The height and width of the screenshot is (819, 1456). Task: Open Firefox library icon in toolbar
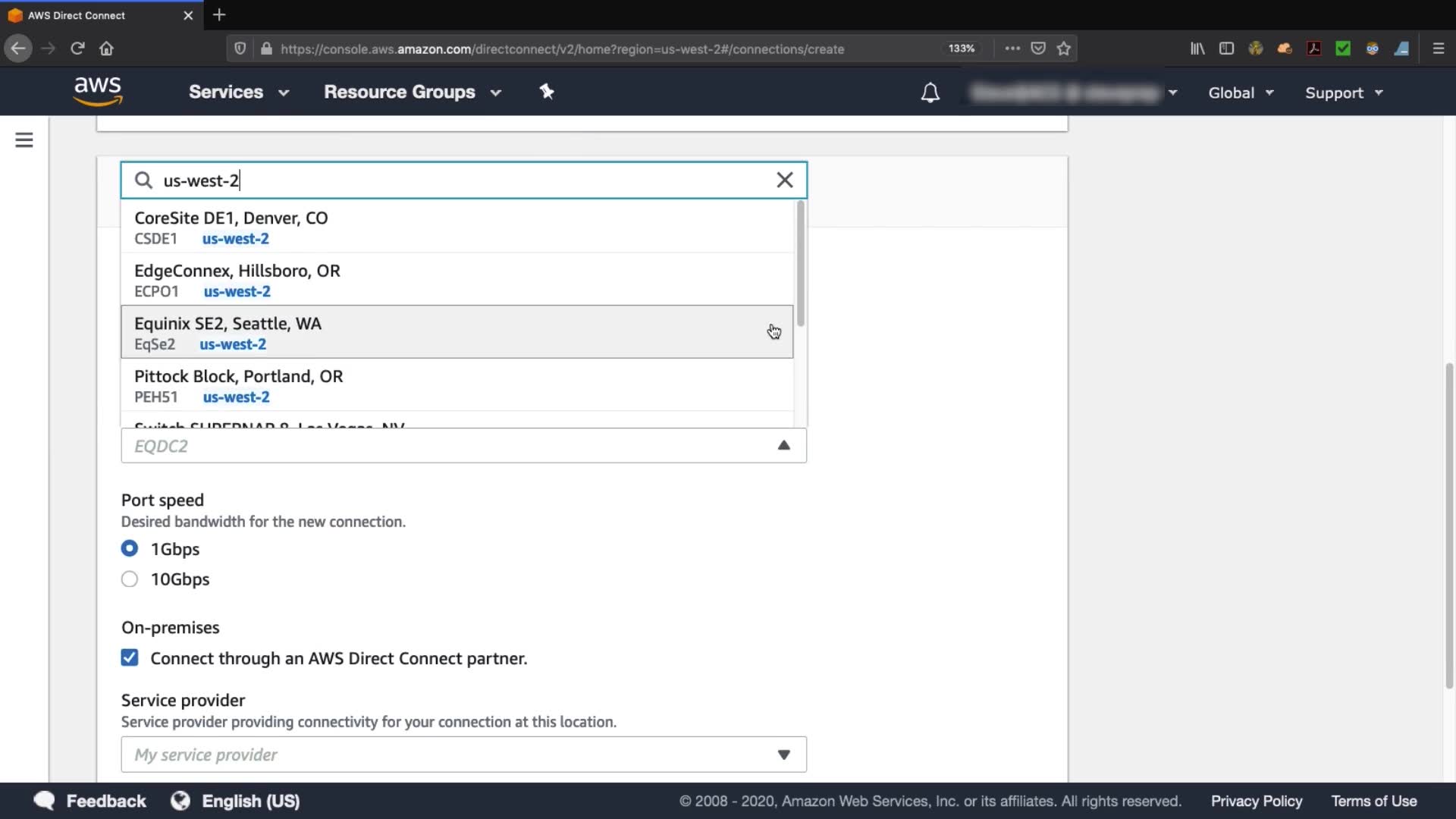[1197, 49]
